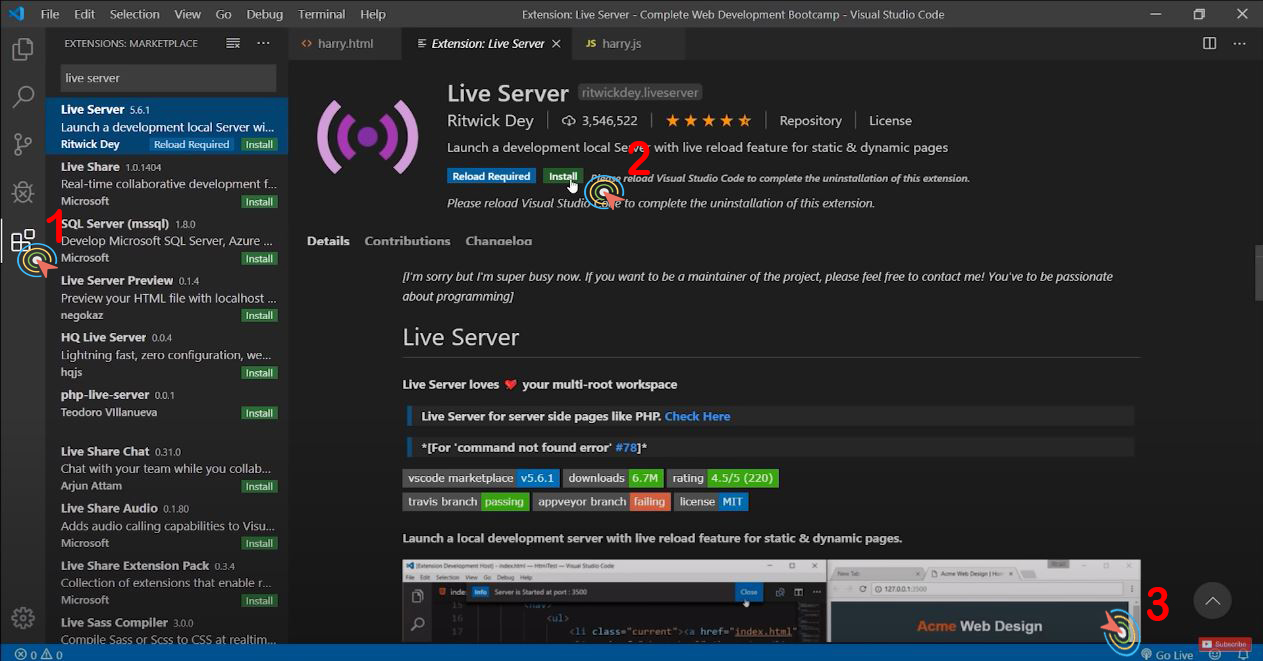Select the Live Sass Compiler list entry

point(167,630)
